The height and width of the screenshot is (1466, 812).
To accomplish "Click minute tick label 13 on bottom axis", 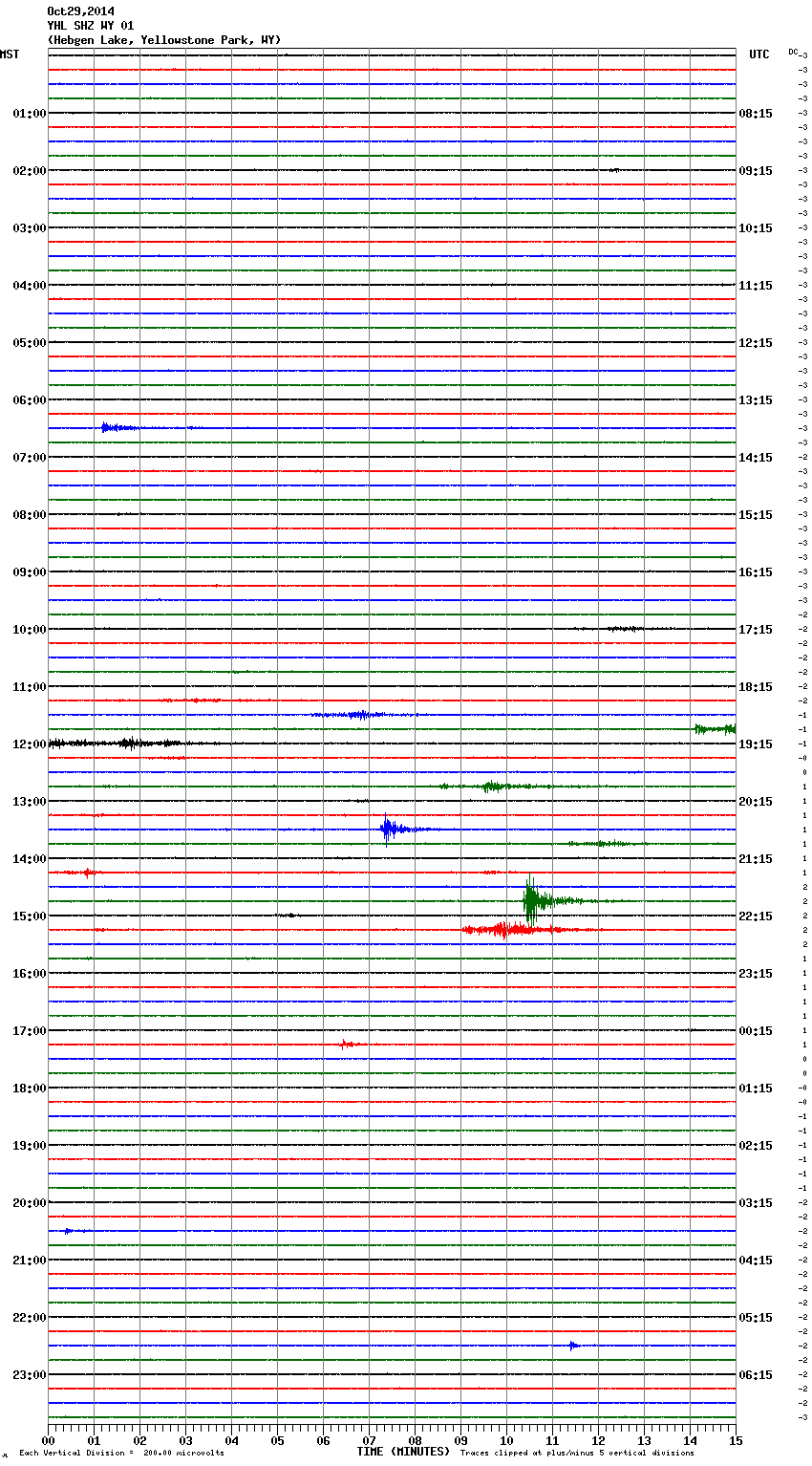I will coord(644,1440).
